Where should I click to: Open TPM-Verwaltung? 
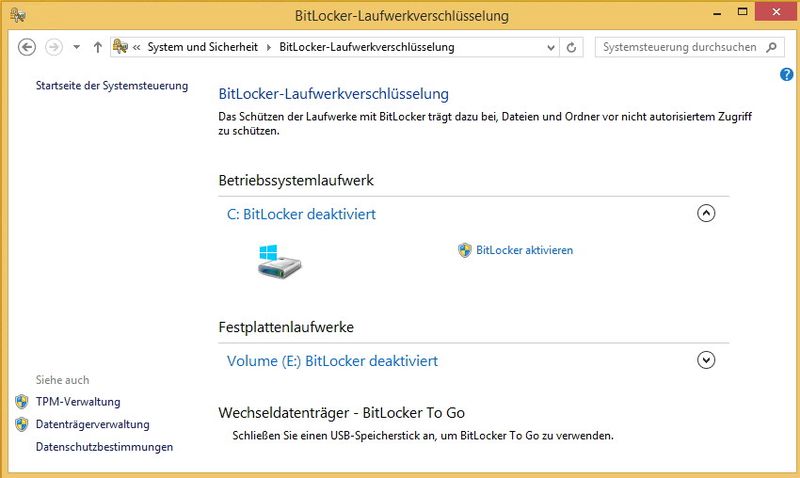[x=78, y=401]
